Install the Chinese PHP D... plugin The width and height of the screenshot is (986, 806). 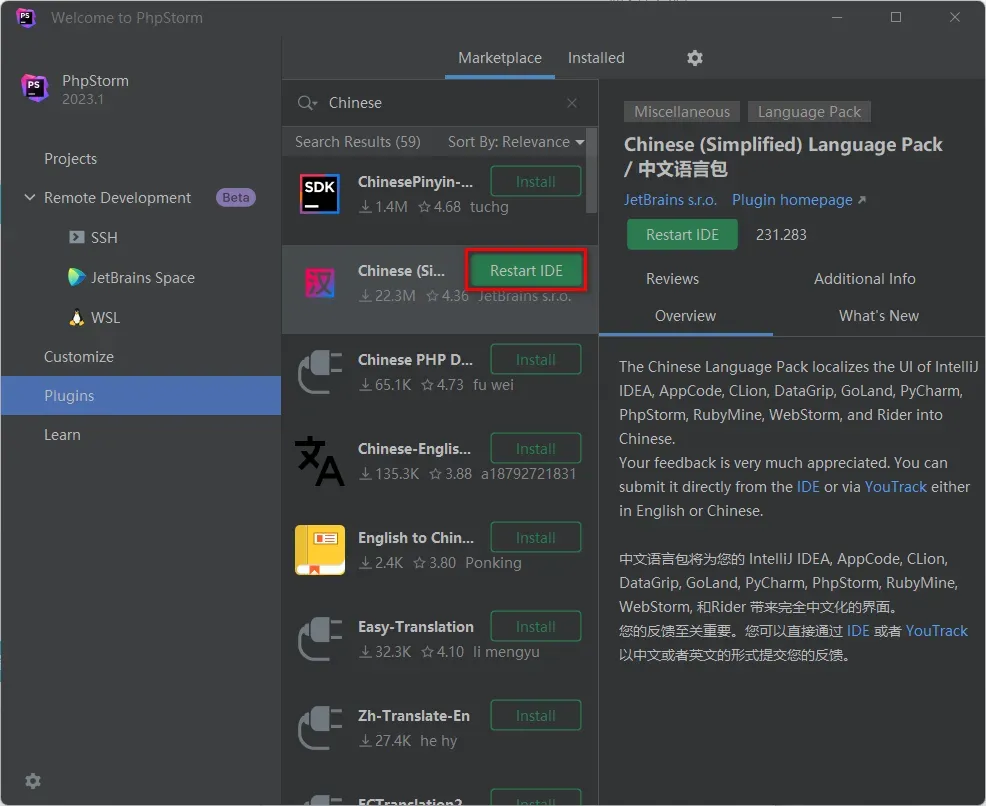[536, 360]
